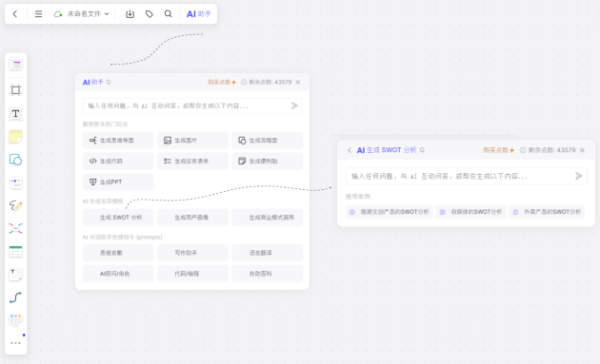The image size is (600, 364).
Task: Click 生成PPT button
Action: pos(118,182)
